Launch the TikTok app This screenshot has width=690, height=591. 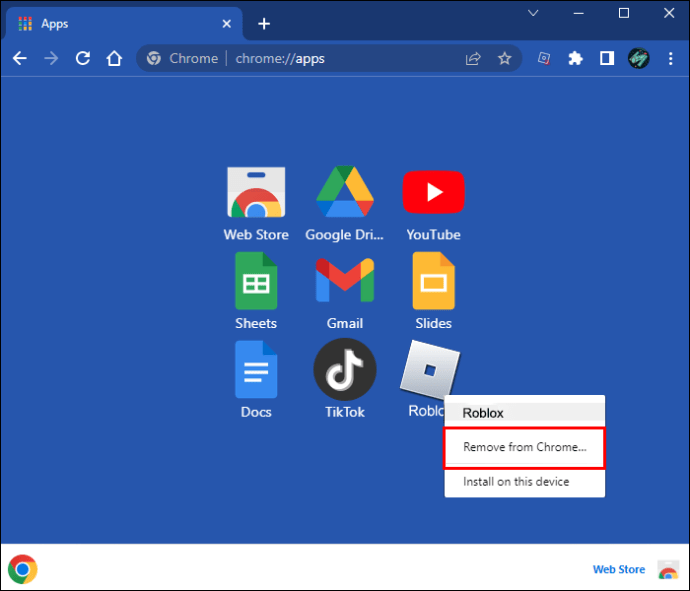tap(344, 370)
